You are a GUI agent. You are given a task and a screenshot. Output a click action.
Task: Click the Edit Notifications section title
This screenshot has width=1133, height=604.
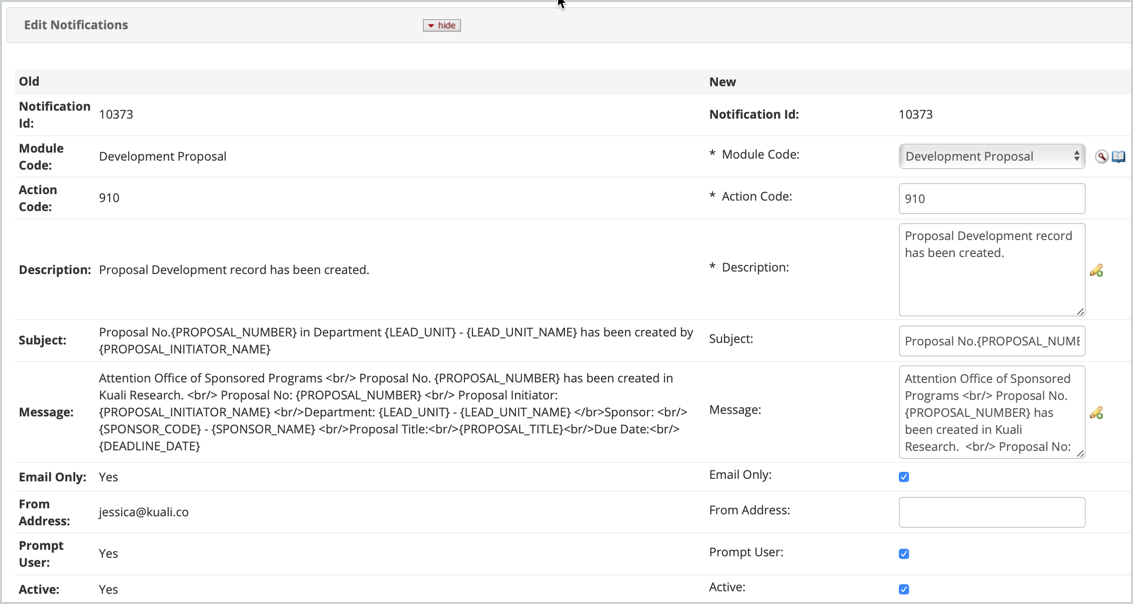tap(76, 25)
